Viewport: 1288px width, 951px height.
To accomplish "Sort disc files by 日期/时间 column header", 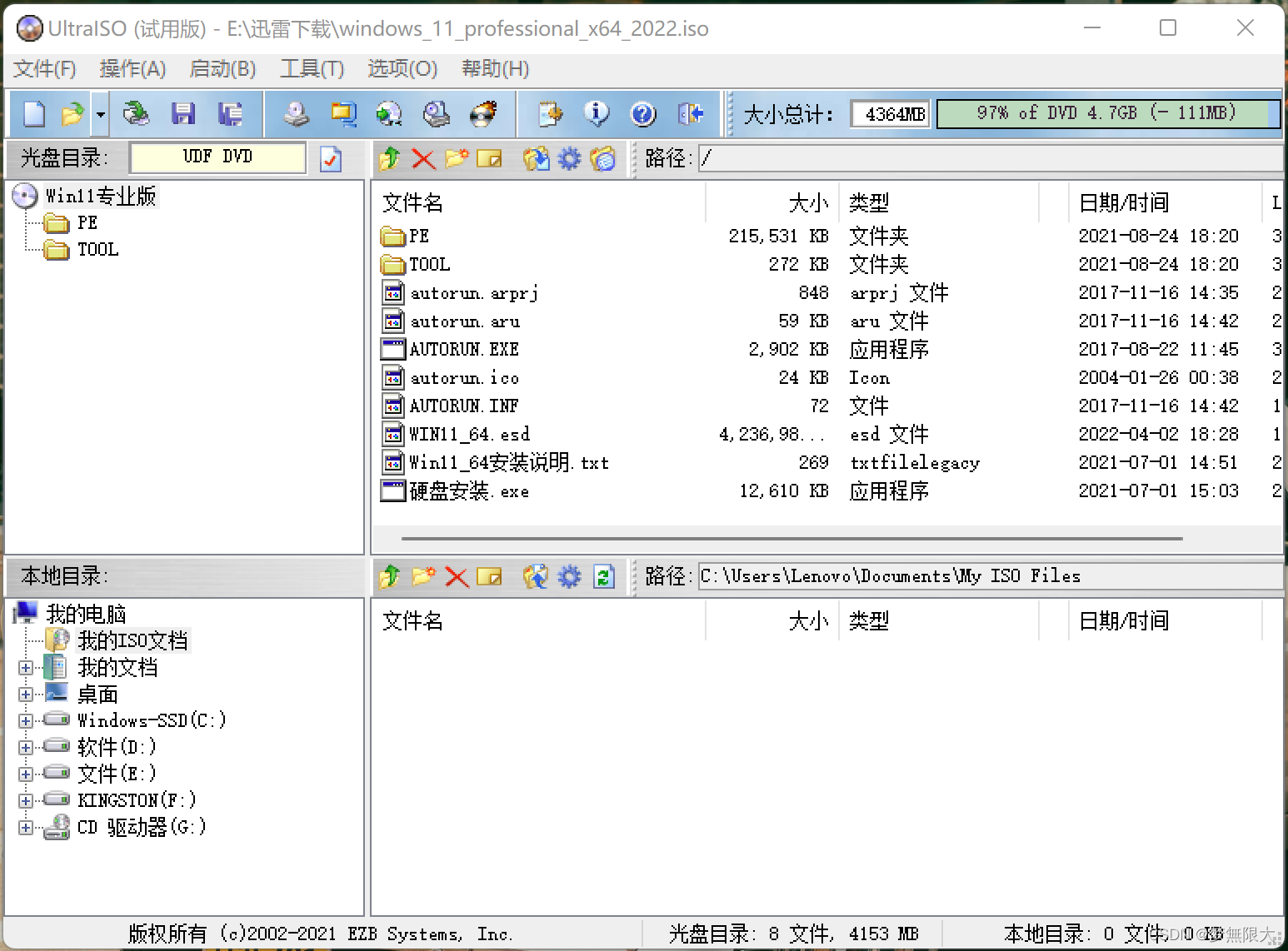I will [x=1165, y=202].
